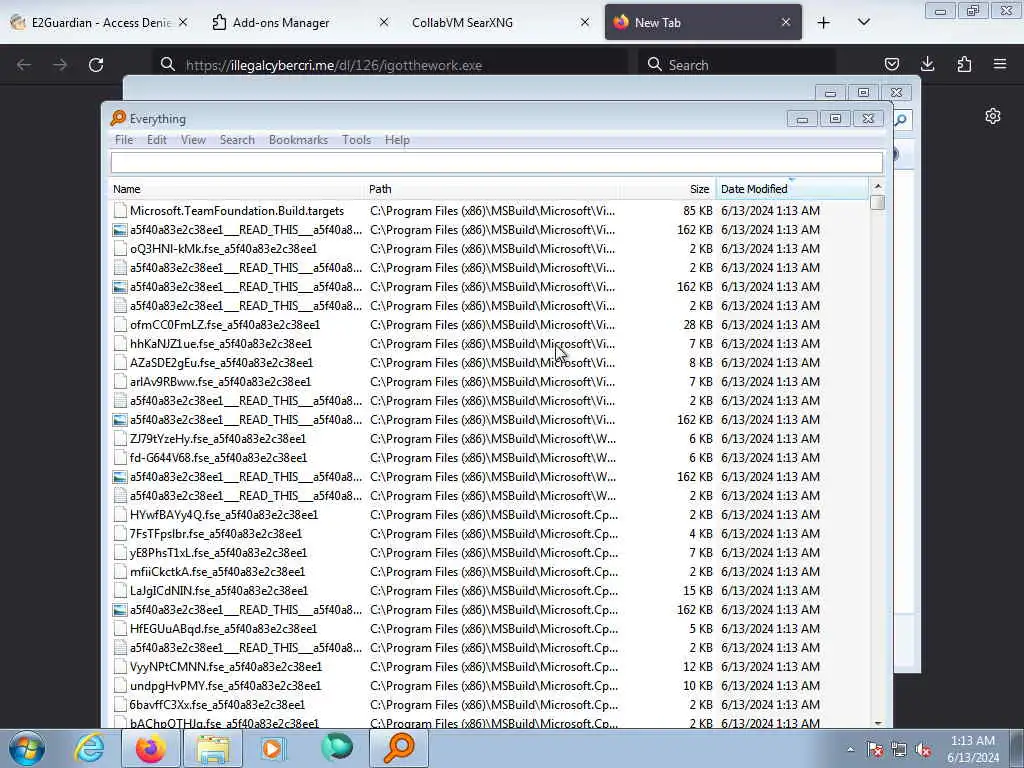This screenshot has height=768, width=1024.
Task: Reload the page in Firefox
Action: [x=96, y=65]
